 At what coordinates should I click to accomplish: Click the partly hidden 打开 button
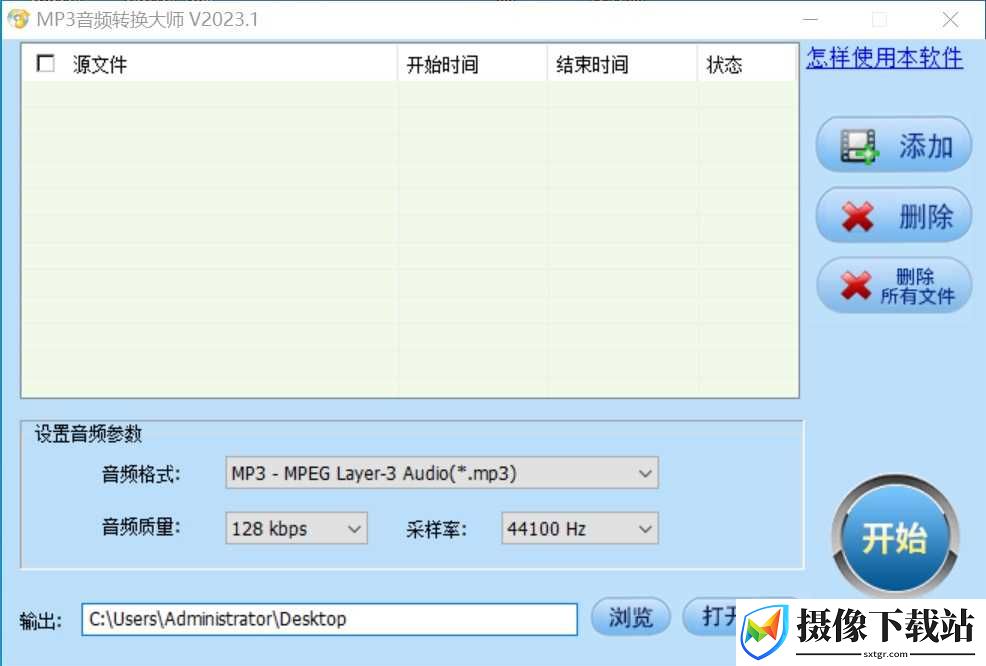pos(711,617)
